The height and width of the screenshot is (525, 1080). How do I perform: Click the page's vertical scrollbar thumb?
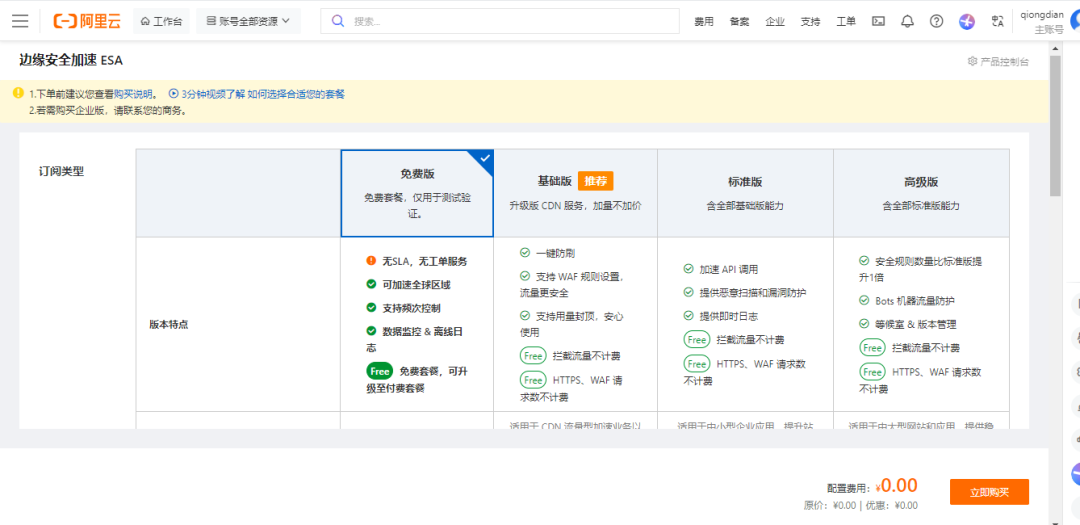coord(1055,125)
